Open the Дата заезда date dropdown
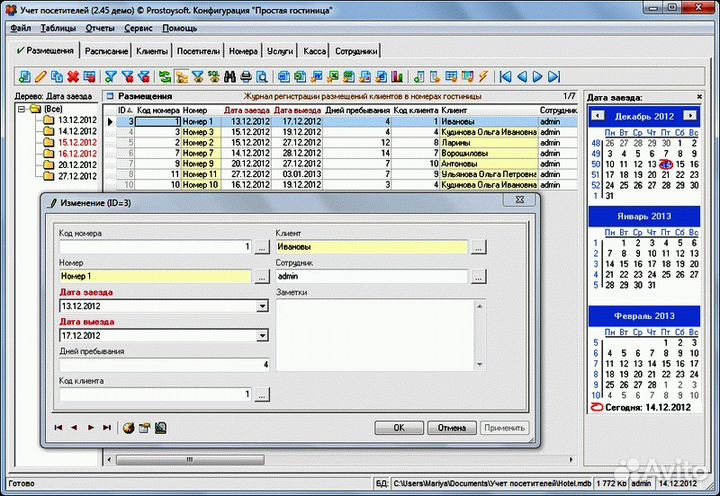Viewport: 720px width, 496px height. 262,307
